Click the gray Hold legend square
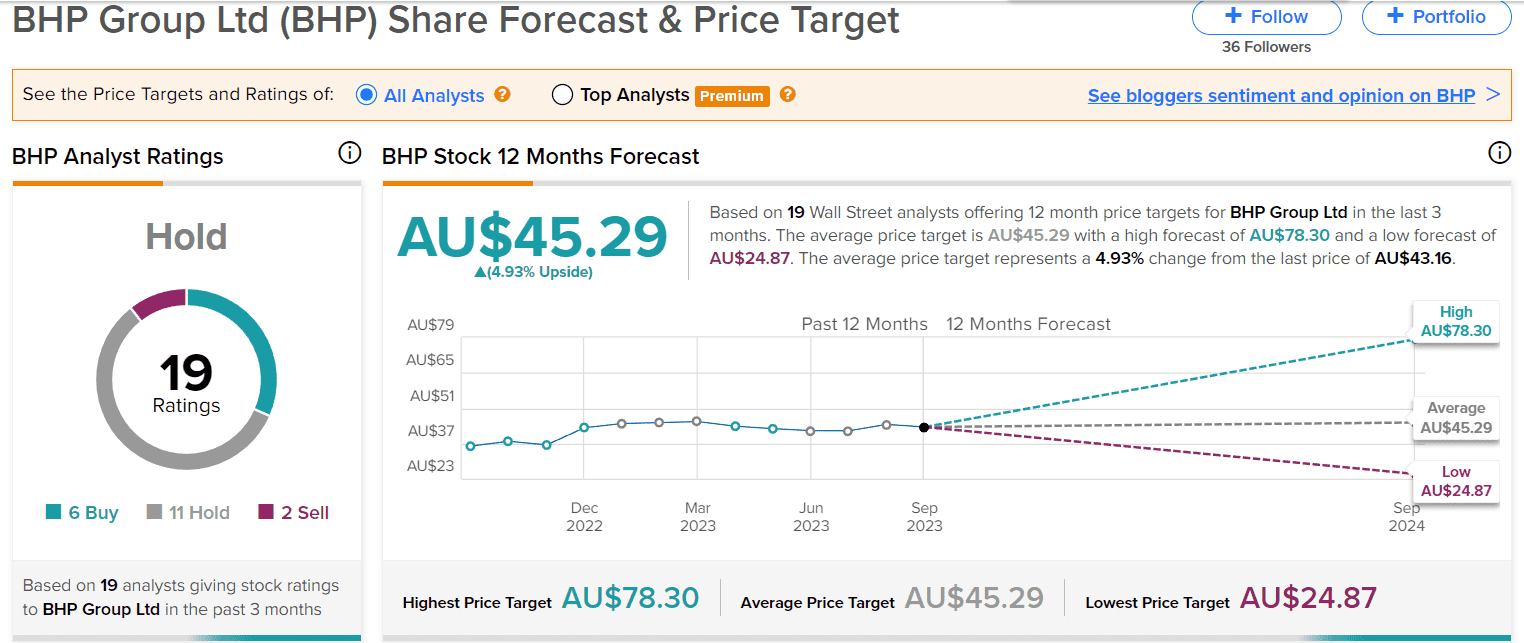 point(154,512)
